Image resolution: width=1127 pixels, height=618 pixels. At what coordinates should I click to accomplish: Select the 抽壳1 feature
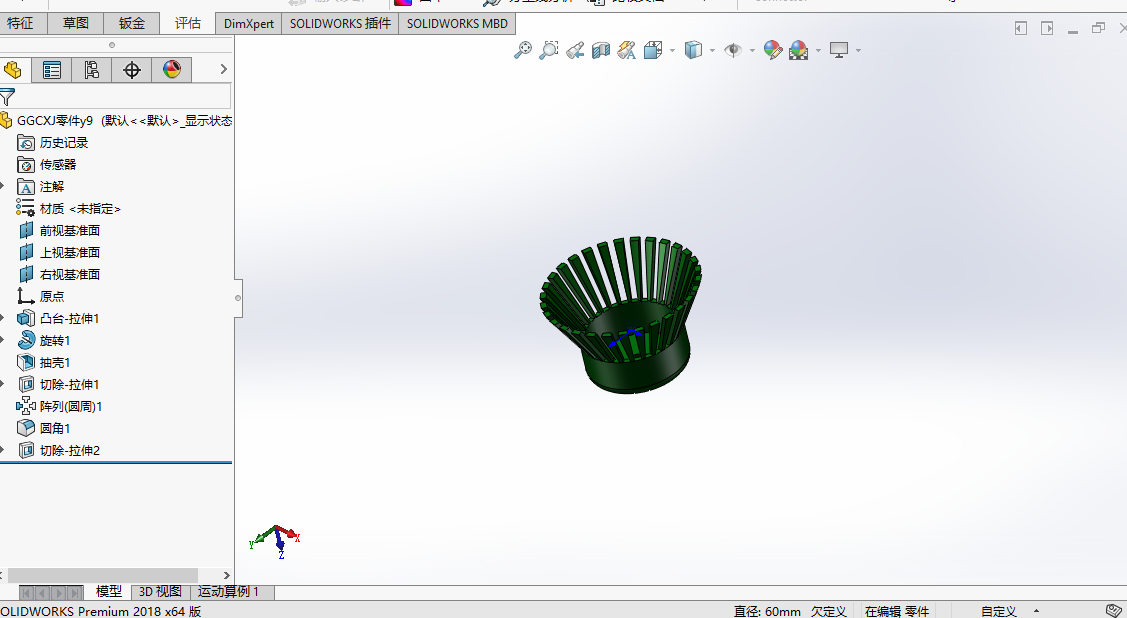pyautogui.click(x=44, y=363)
